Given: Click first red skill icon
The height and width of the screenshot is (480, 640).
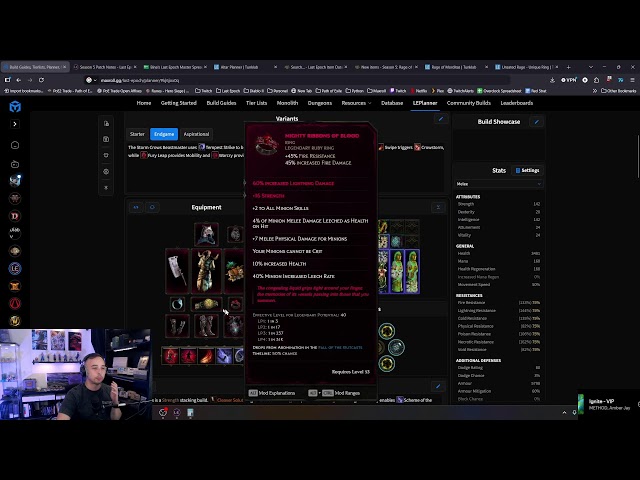Looking at the screenshot, I should 171,356.
